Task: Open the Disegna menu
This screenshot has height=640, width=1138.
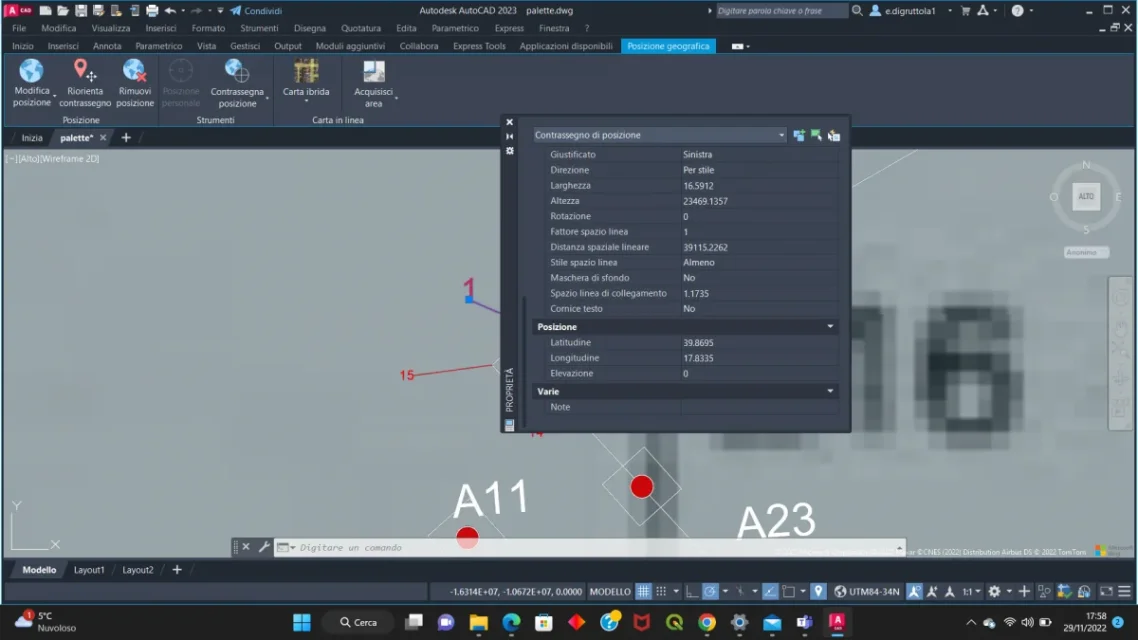Action: point(309,28)
